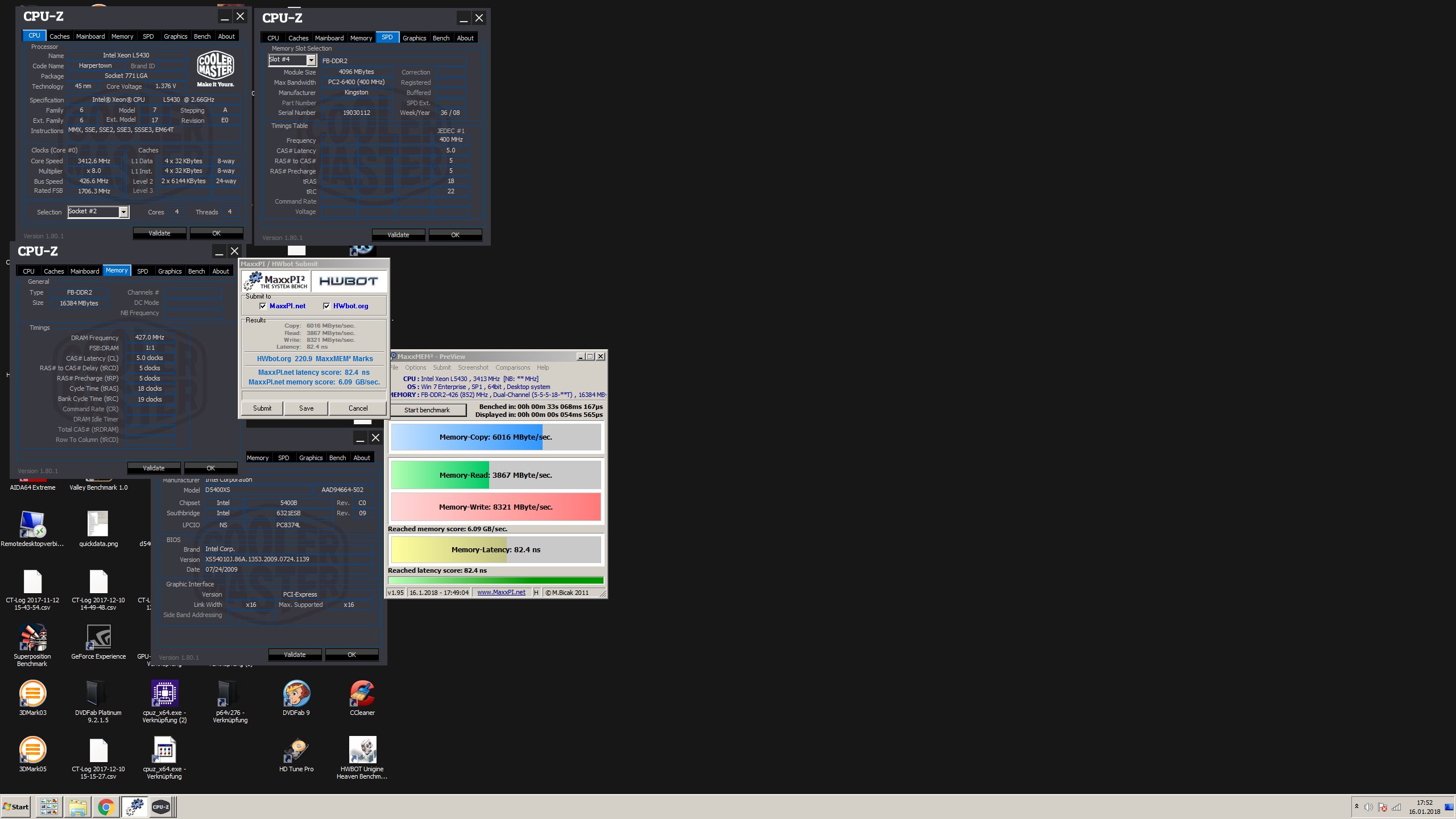The image size is (1456, 819).
Task: Open Screenshot menu in MaxxMEM²
Action: (x=473, y=367)
